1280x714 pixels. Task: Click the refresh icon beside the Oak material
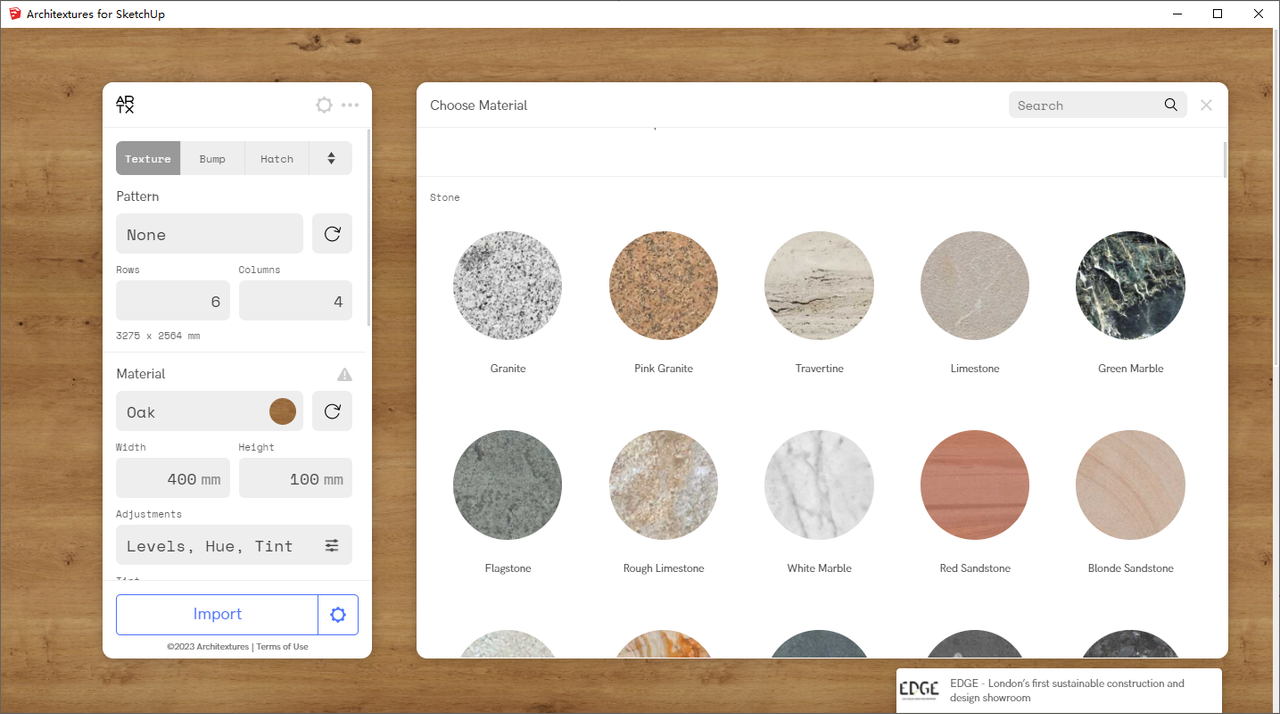(x=332, y=411)
